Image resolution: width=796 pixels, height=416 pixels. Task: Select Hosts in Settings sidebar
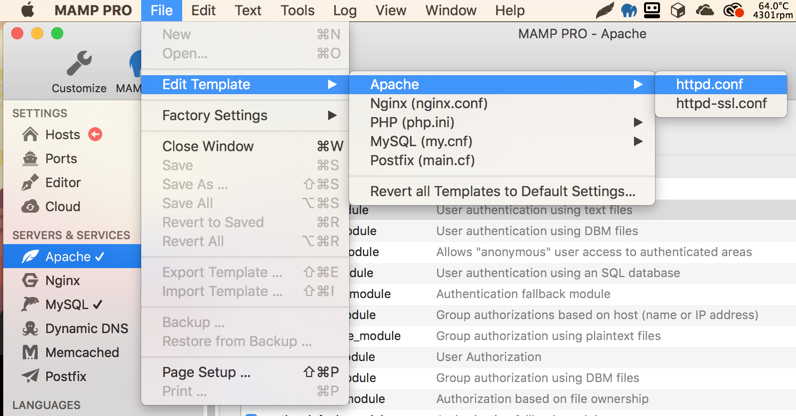click(62, 135)
